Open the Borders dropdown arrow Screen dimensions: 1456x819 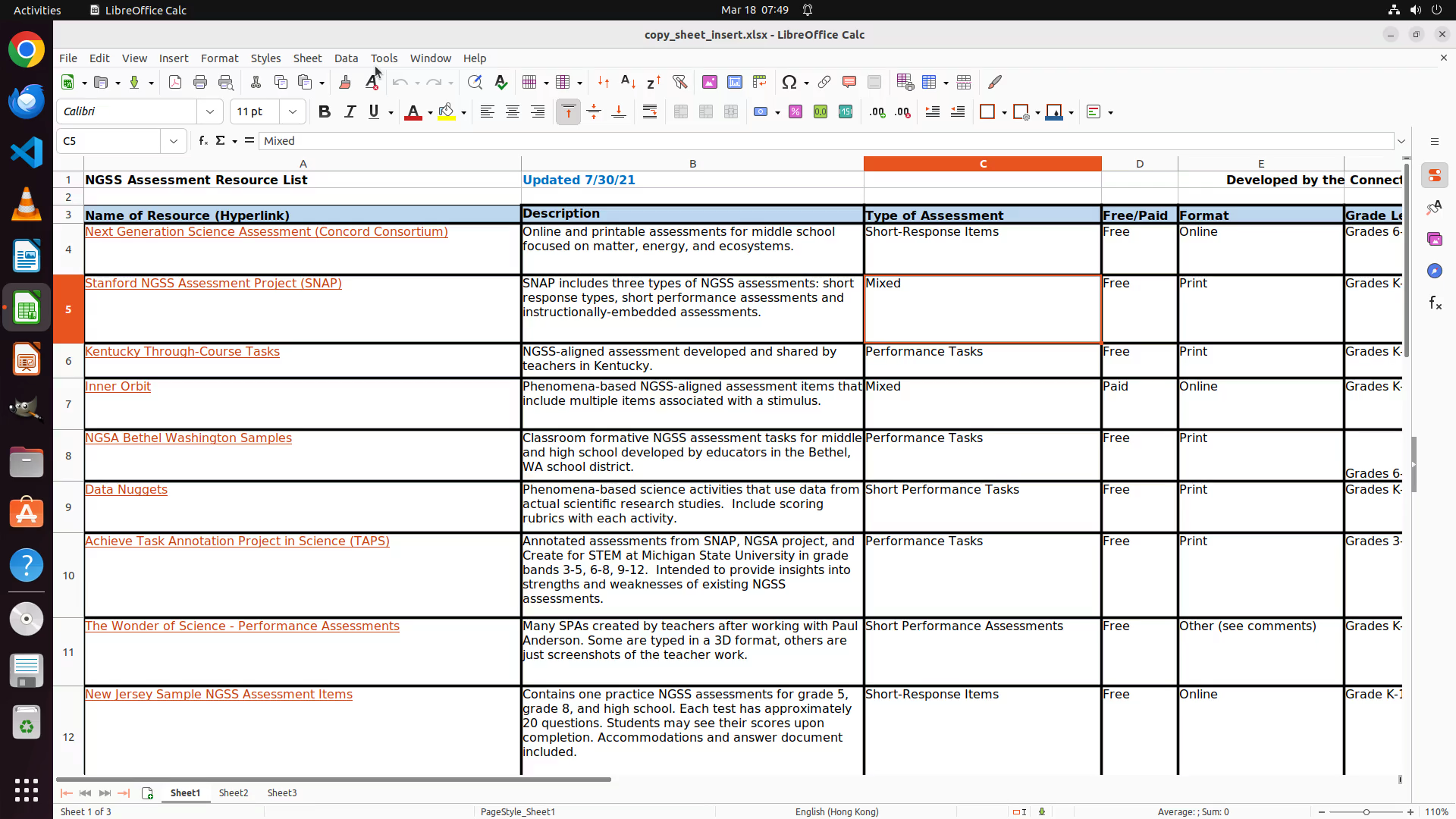[x=1004, y=113]
